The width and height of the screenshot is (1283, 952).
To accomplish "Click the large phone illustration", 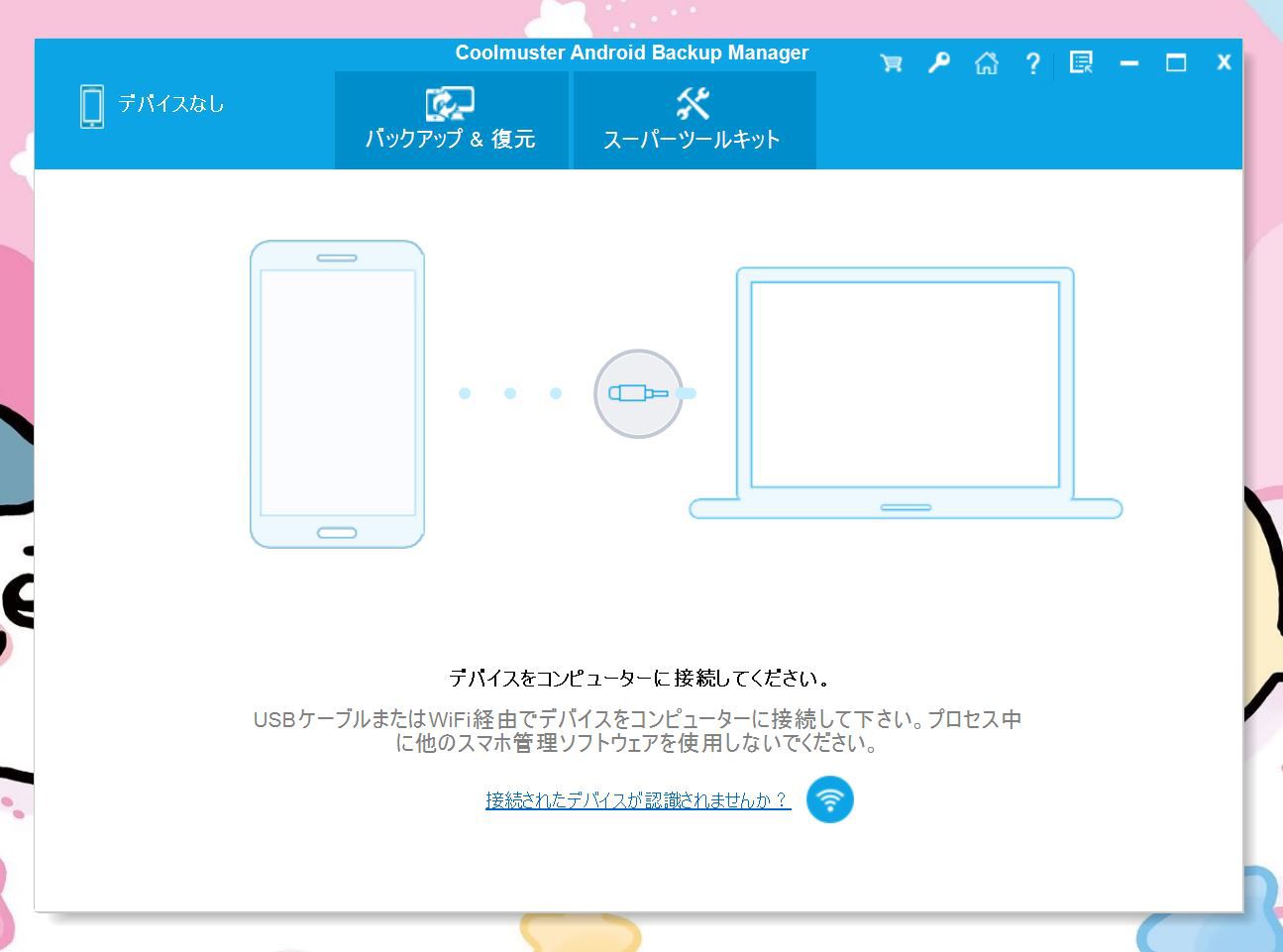I will click(x=338, y=393).
